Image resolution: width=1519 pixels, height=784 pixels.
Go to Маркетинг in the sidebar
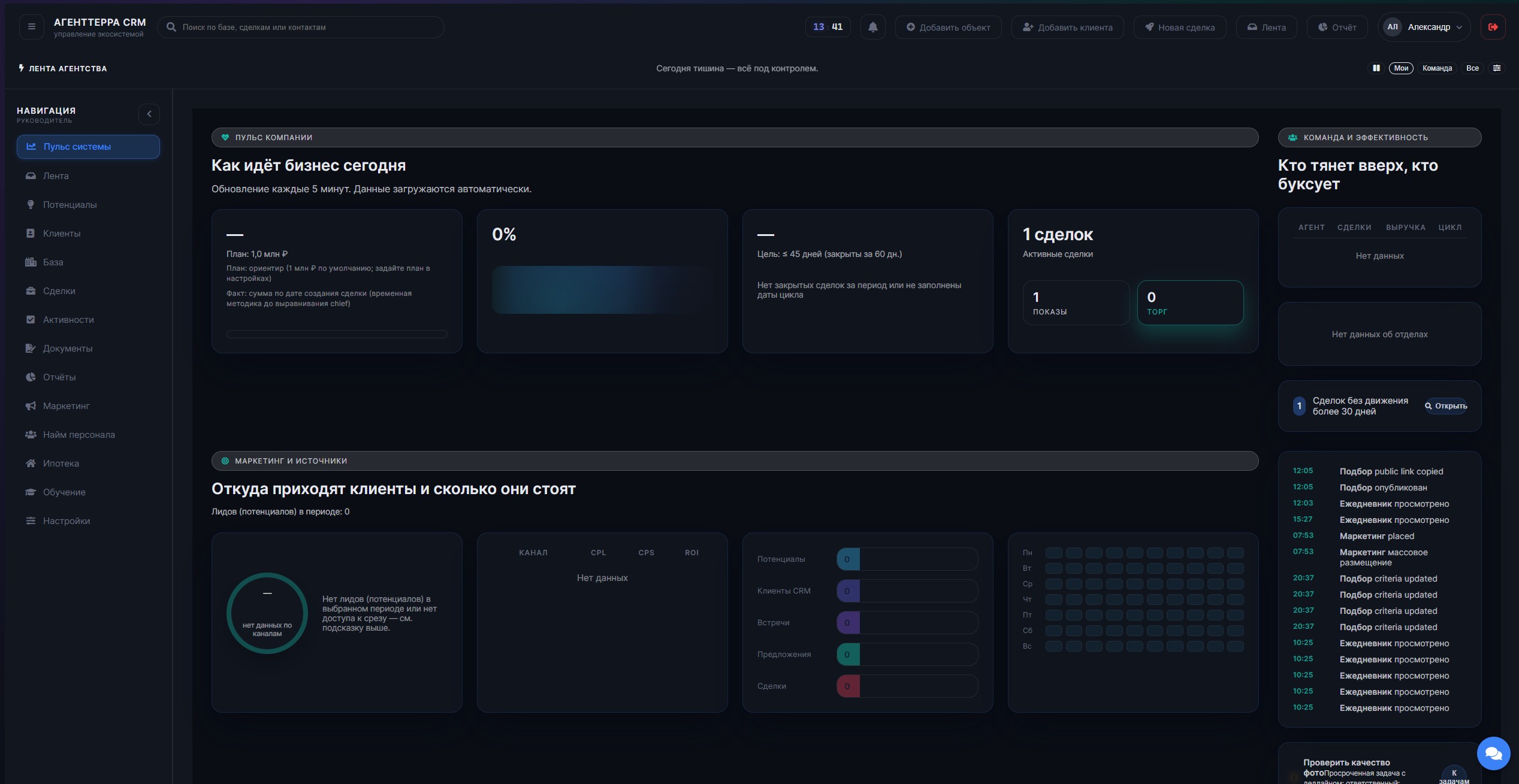pyautogui.click(x=66, y=405)
